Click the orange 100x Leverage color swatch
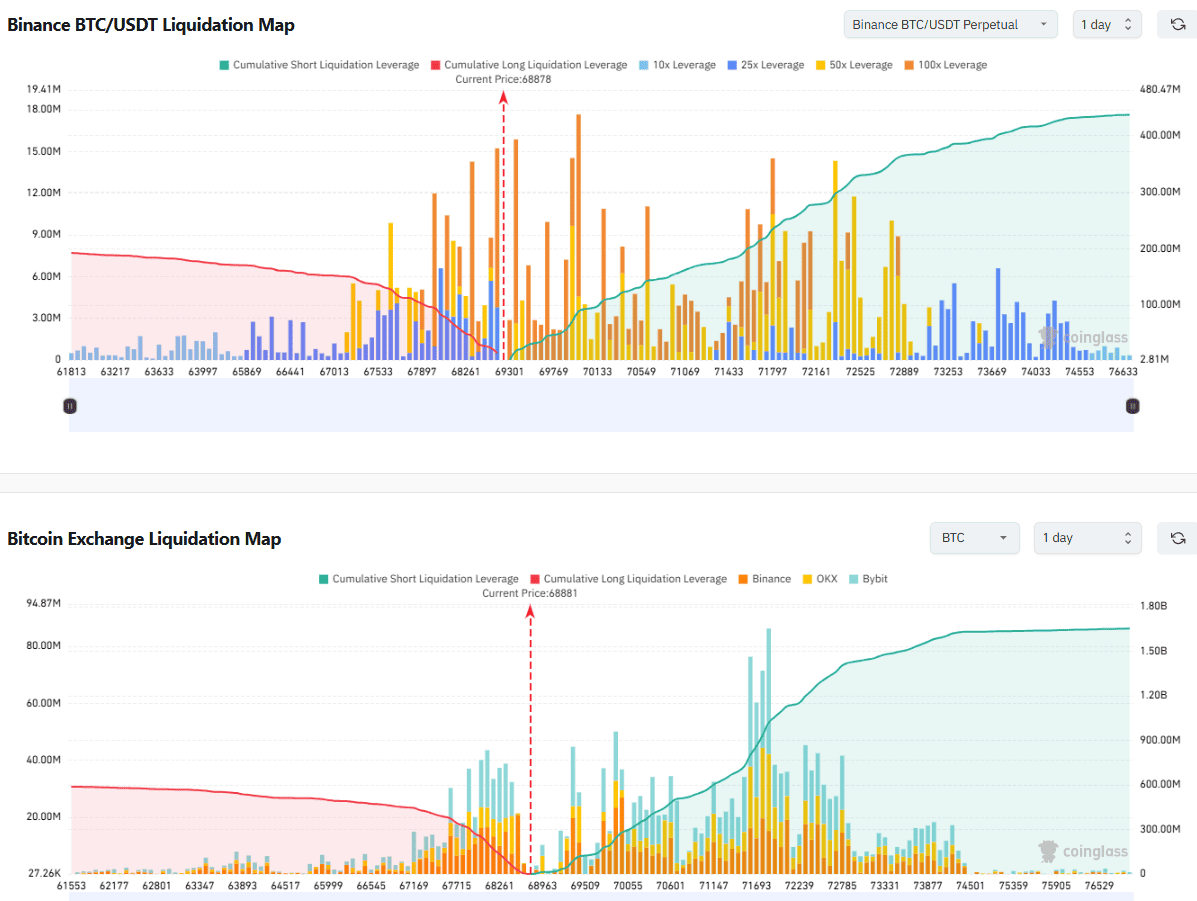Image resolution: width=1197 pixels, height=901 pixels. coord(909,65)
